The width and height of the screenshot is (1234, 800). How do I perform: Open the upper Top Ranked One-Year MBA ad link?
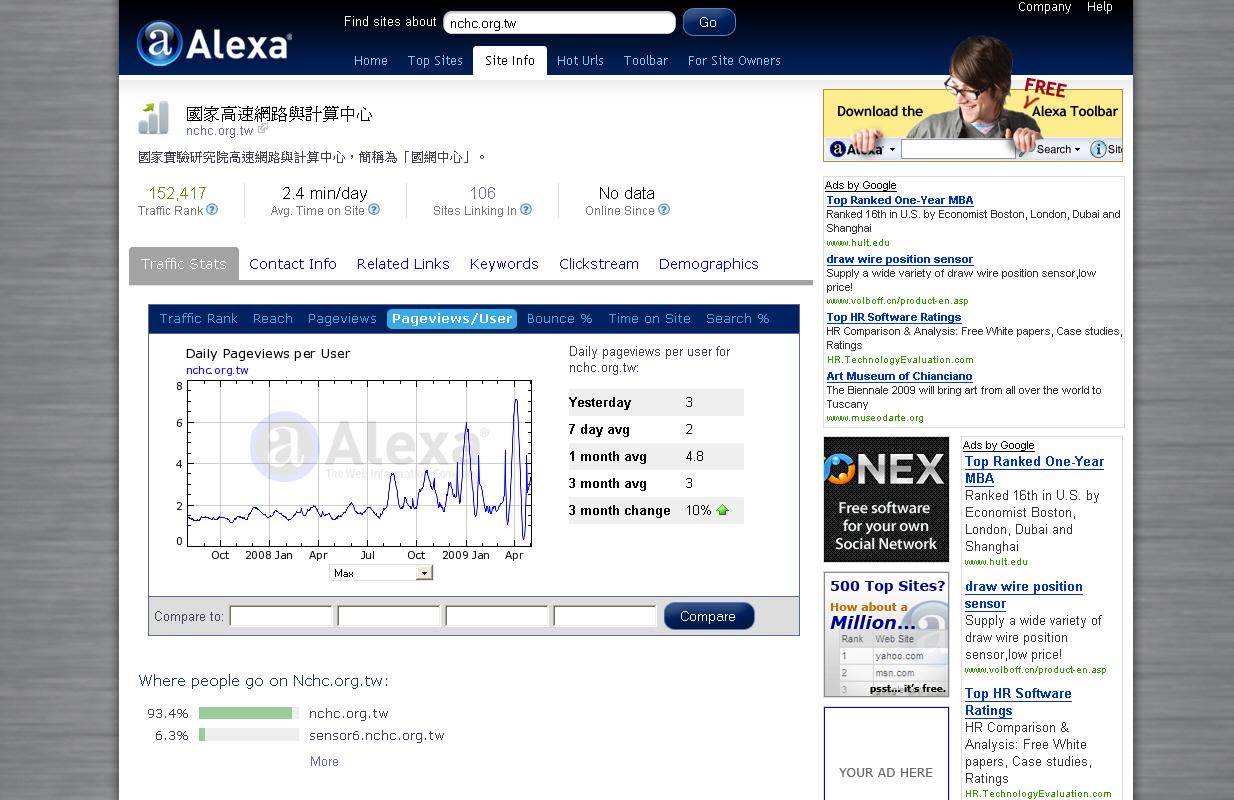pyautogui.click(x=900, y=200)
